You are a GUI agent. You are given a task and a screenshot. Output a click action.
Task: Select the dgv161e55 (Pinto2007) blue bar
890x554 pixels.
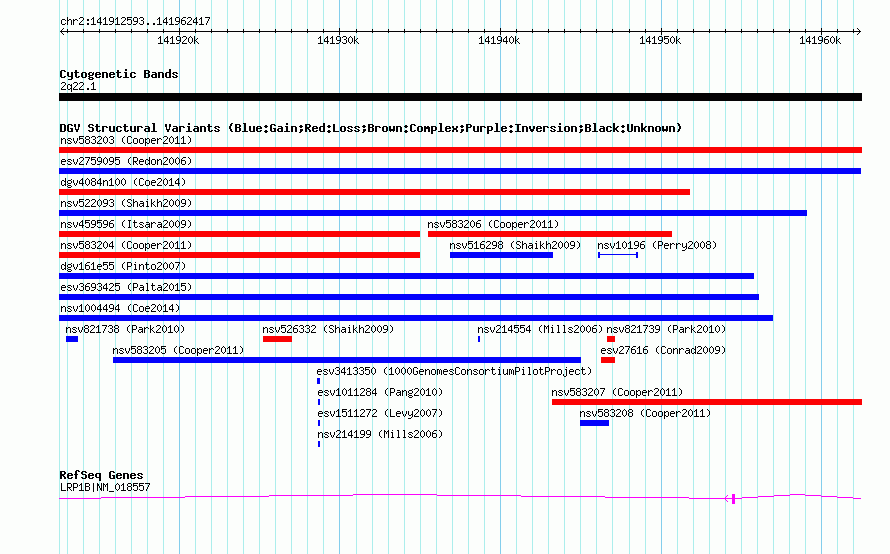pyautogui.click(x=406, y=276)
